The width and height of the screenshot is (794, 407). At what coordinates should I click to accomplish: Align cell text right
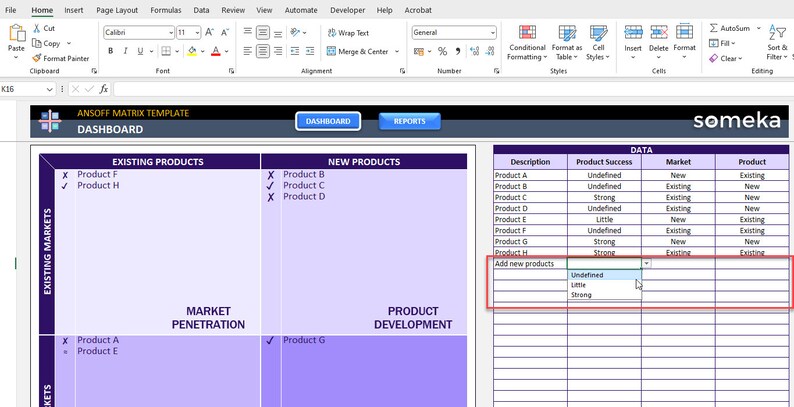pyautogui.click(x=278, y=51)
